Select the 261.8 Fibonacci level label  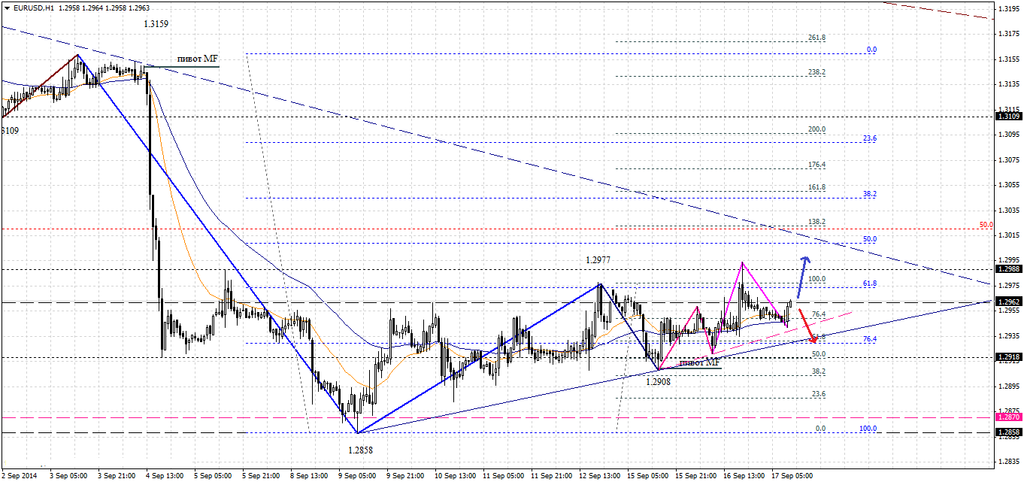point(817,38)
